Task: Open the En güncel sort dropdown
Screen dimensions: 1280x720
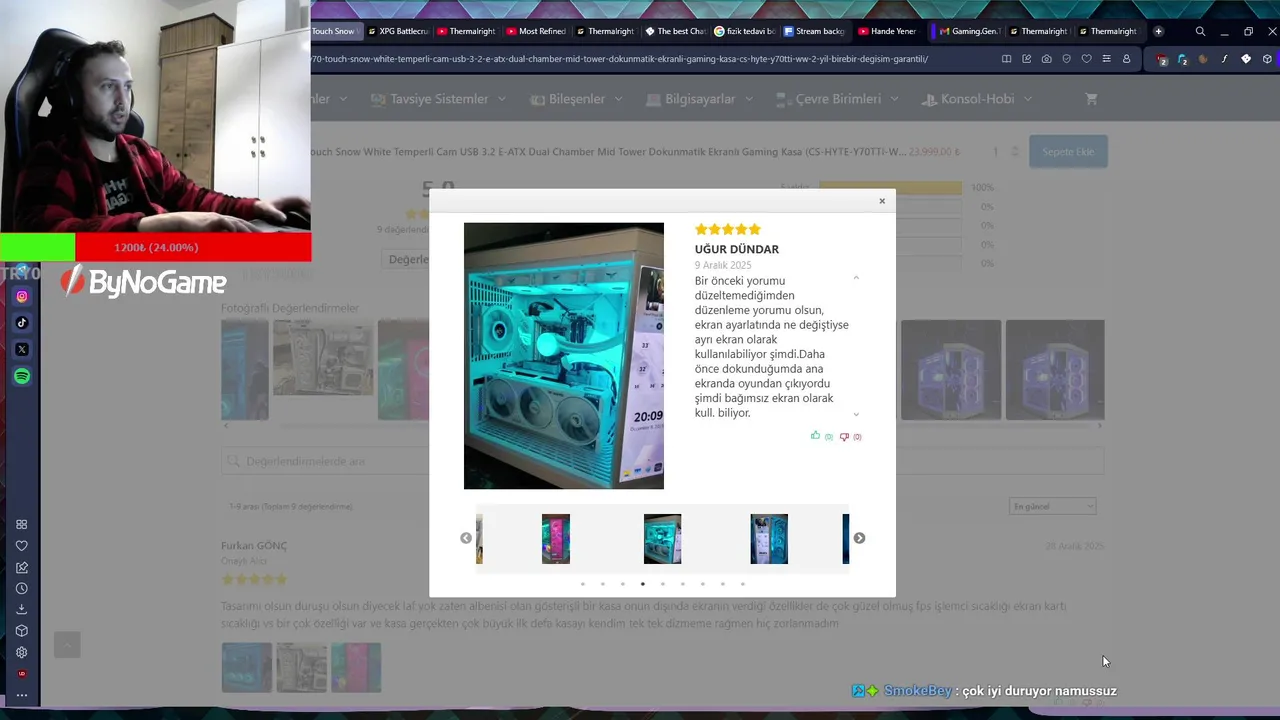Action: (x=1053, y=506)
